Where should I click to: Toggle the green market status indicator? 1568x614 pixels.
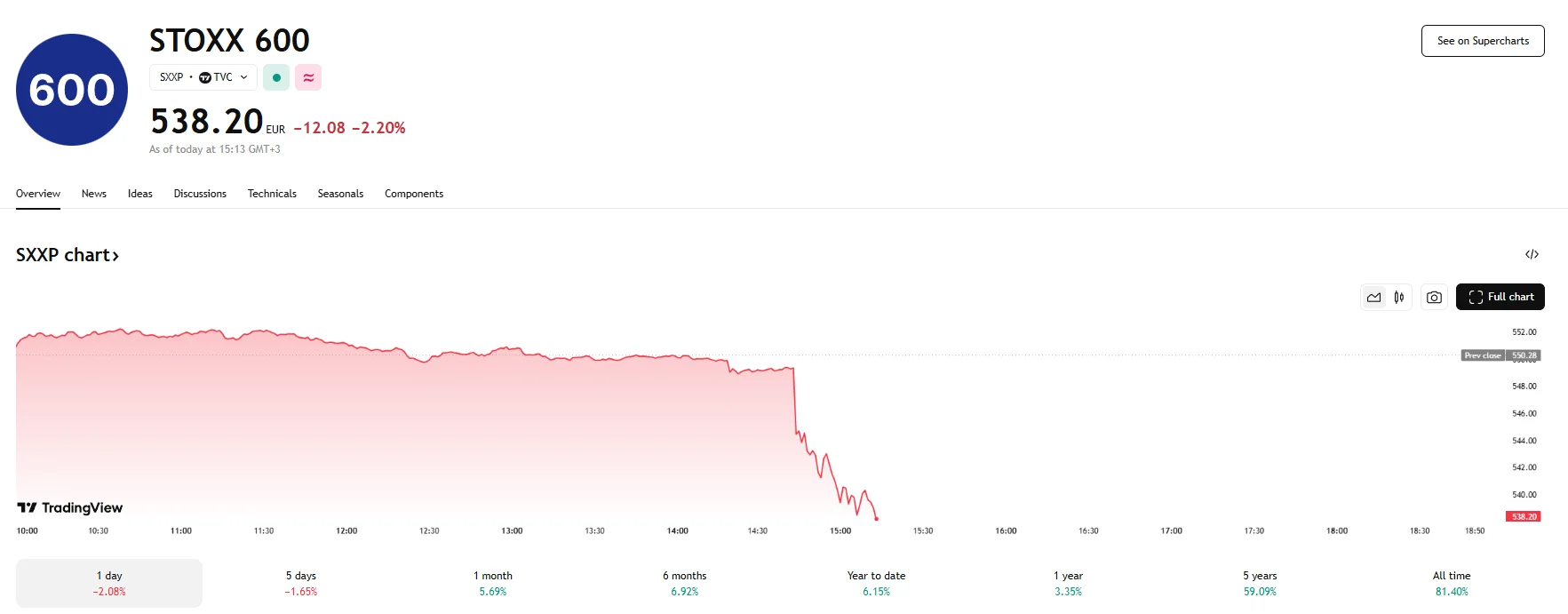click(276, 77)
